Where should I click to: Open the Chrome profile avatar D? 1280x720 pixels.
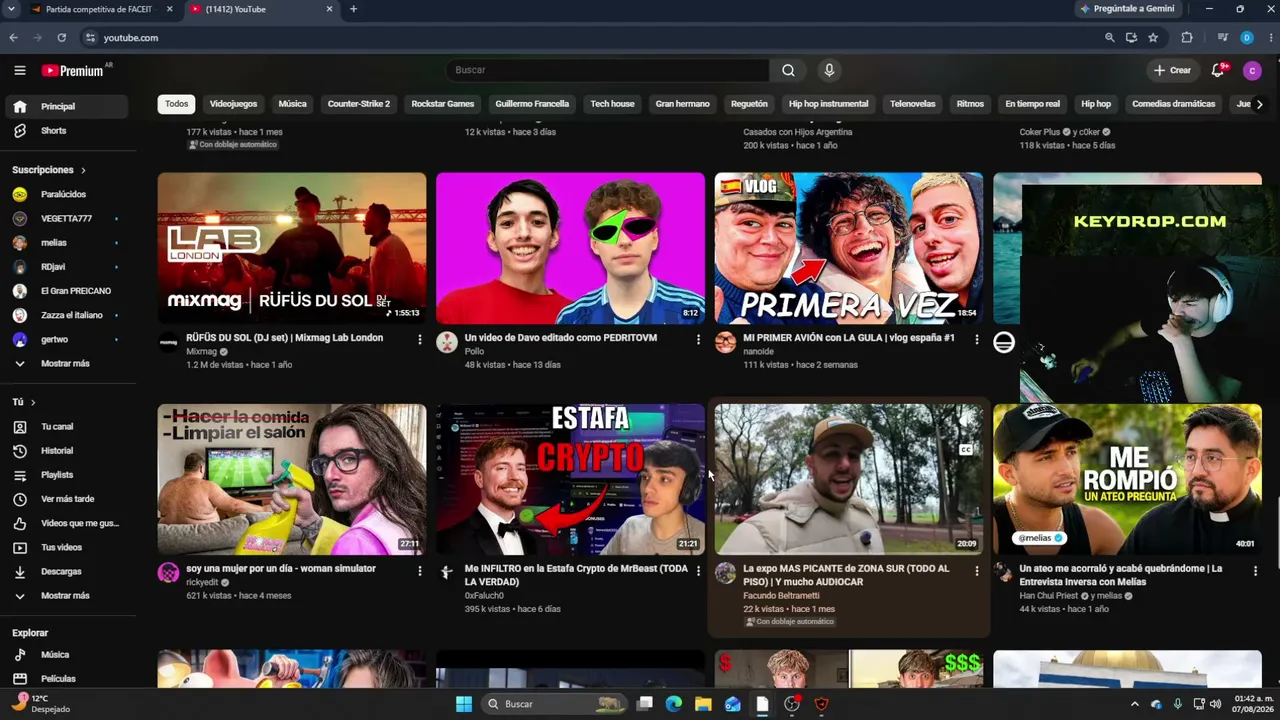(1246, 38)
